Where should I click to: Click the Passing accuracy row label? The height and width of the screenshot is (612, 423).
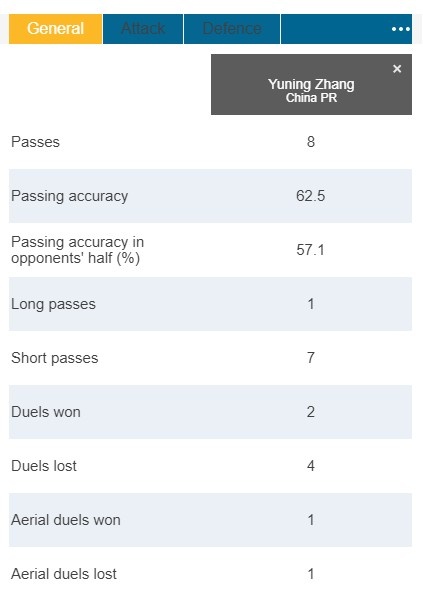pyautogui.click(x=69, y=196)
